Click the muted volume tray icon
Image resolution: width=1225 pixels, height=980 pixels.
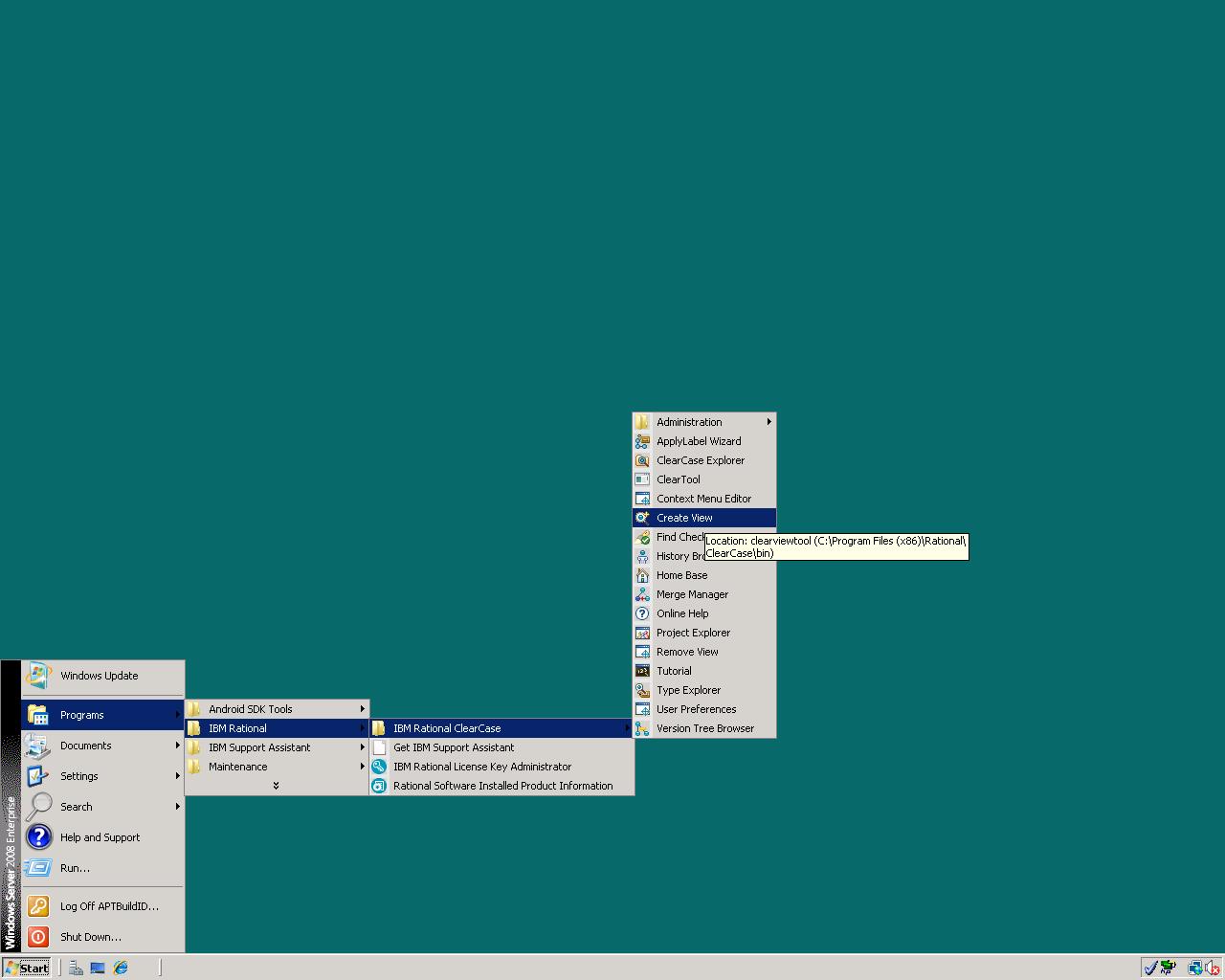point(1211,968)
